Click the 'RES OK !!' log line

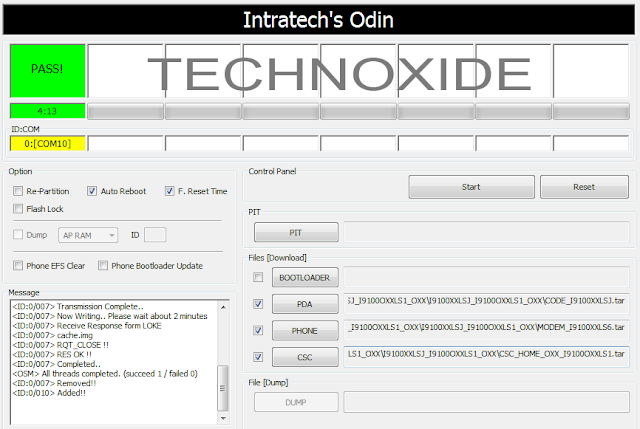pos(52,354)
